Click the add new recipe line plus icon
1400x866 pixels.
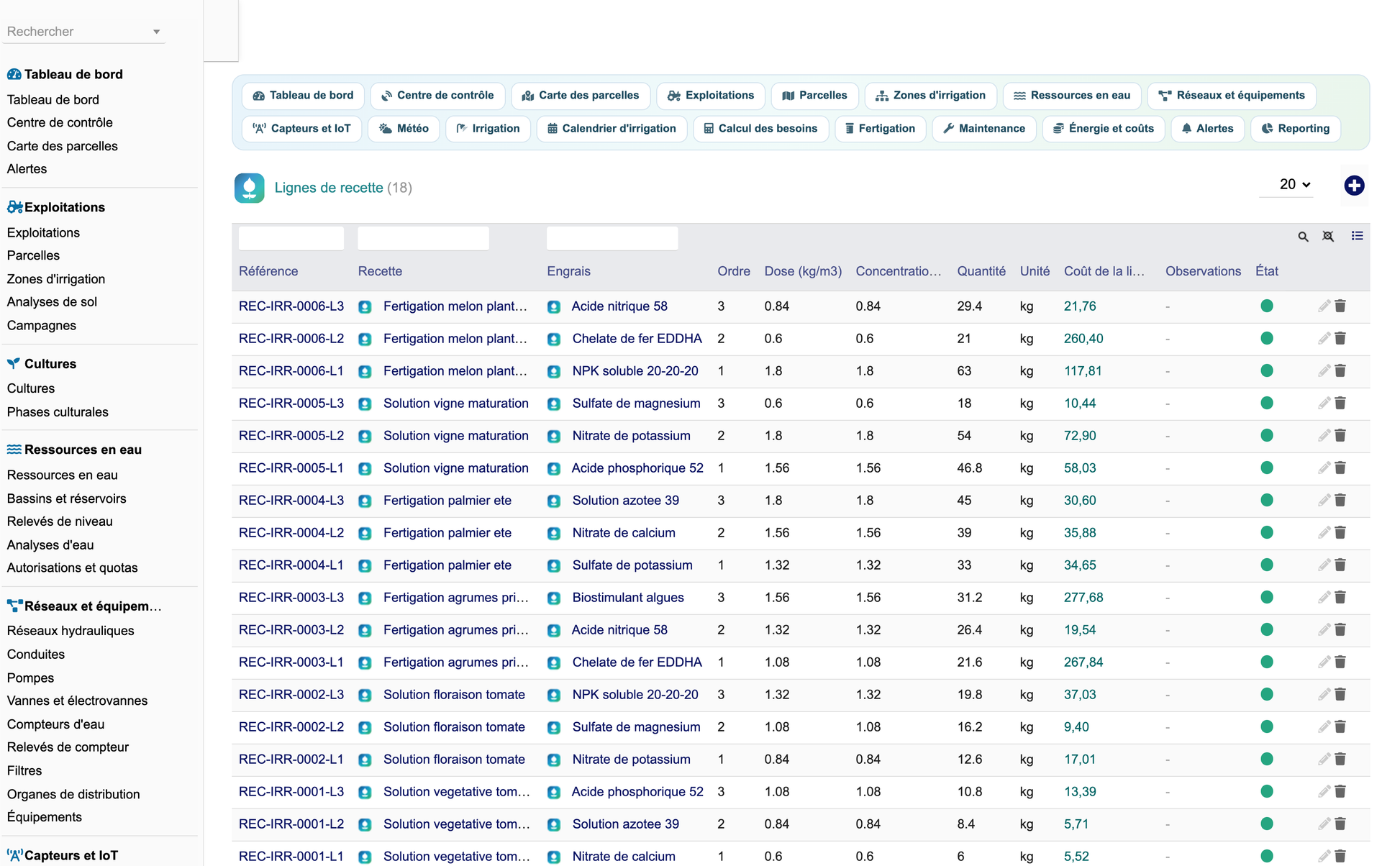point(1354,186)
